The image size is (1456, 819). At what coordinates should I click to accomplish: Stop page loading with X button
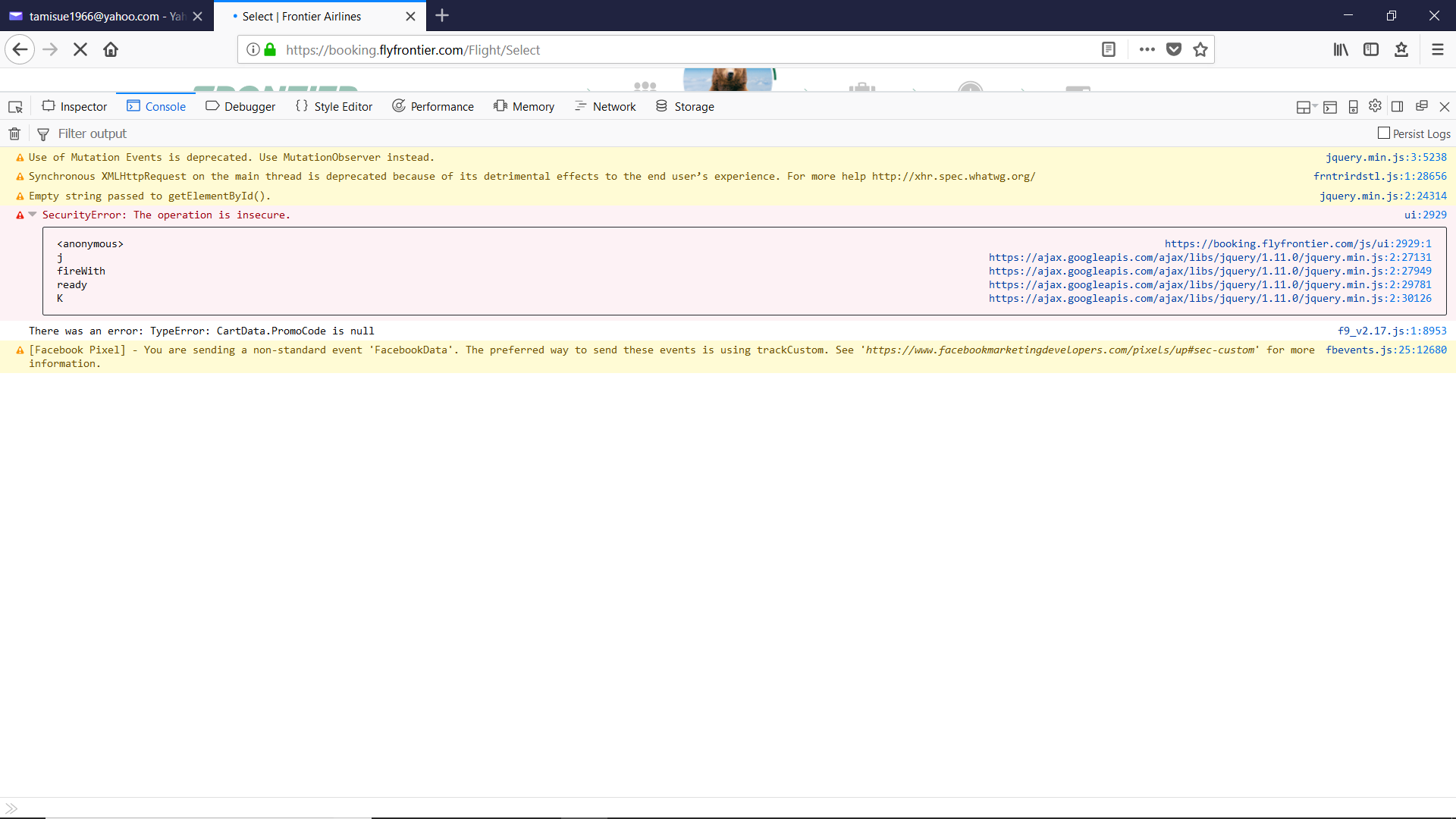pyautogui.click(x=80, y=50)
